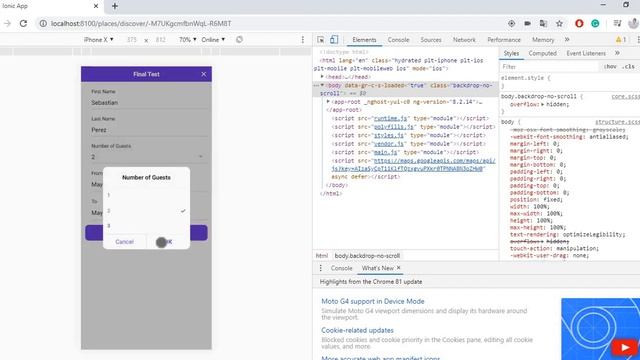The image size is (640, 360).
Task: Open Moto G4 support in Device Mode link
Action: click(x=373, y=301)
